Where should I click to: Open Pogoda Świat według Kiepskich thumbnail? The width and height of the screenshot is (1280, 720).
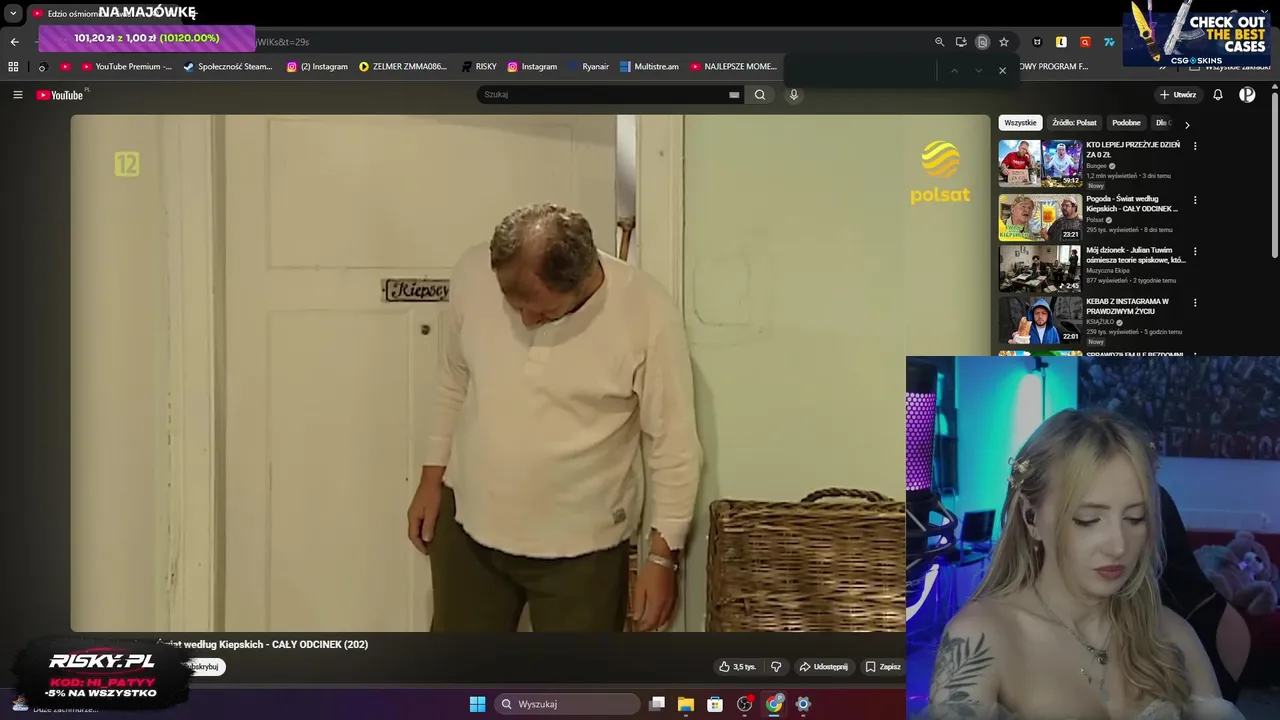coord(1040,217)
